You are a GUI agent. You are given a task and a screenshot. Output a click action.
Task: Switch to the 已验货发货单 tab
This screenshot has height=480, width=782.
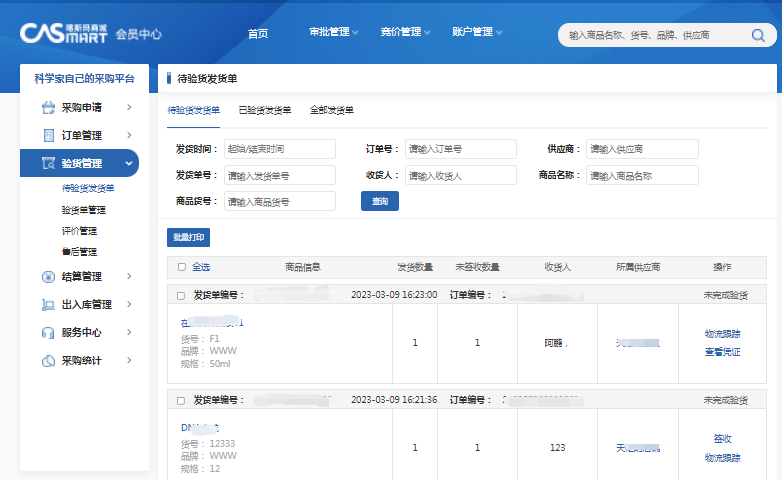click(265, 110)
